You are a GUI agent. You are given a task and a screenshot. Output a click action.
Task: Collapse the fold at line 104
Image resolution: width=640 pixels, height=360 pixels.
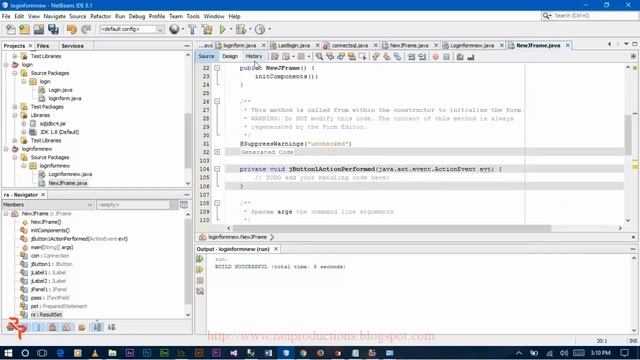[217, 169]
